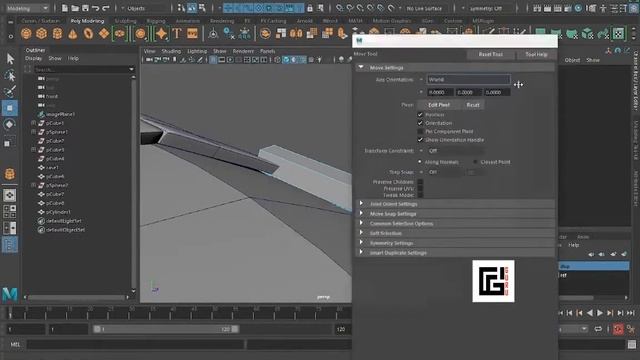Open the viewport Shading menu
640x360 pixels.
pos(171,51)
